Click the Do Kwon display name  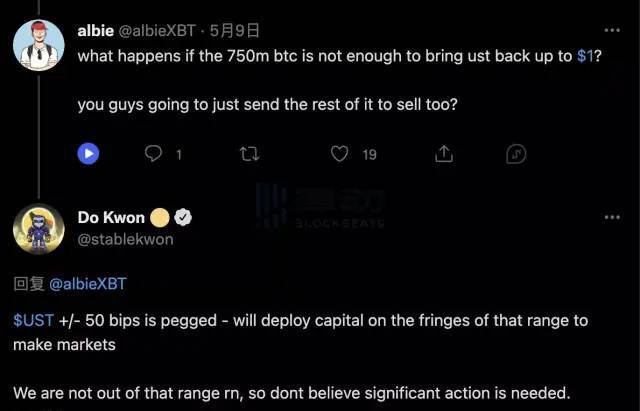(110, 218)
